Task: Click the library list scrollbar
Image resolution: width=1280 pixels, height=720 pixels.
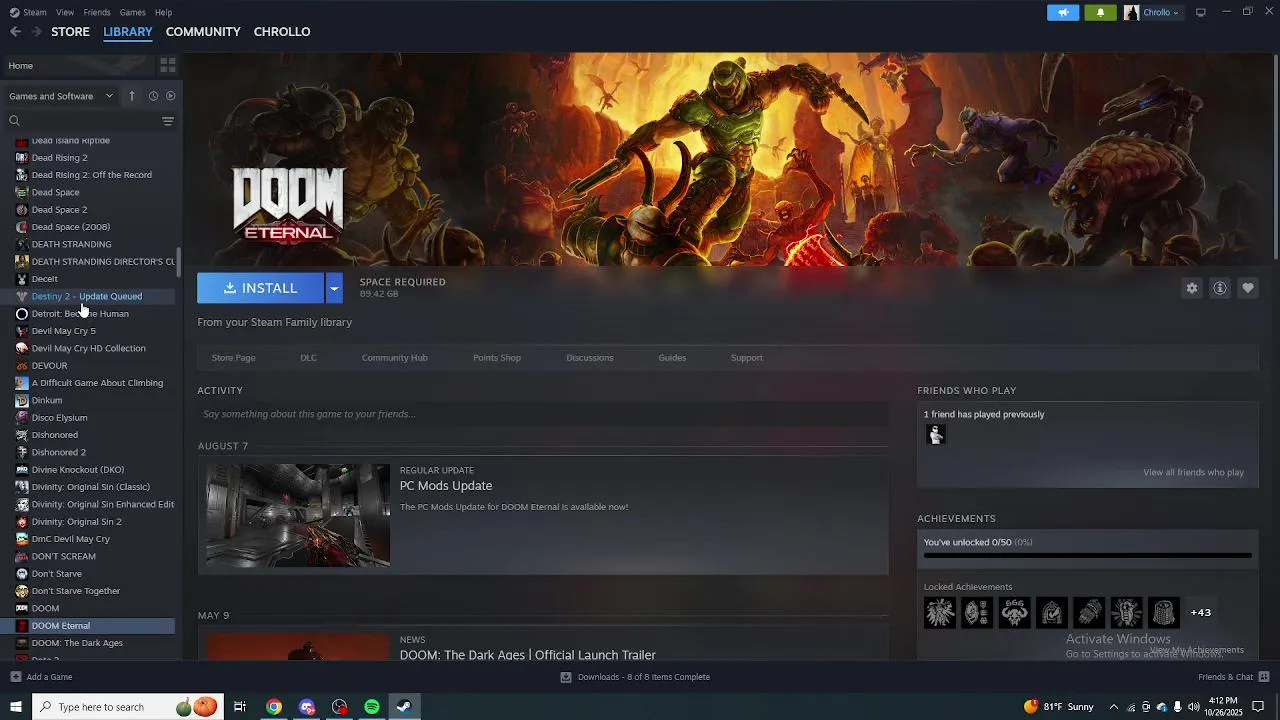Action: pyautogui.click(x=179, y=263)
